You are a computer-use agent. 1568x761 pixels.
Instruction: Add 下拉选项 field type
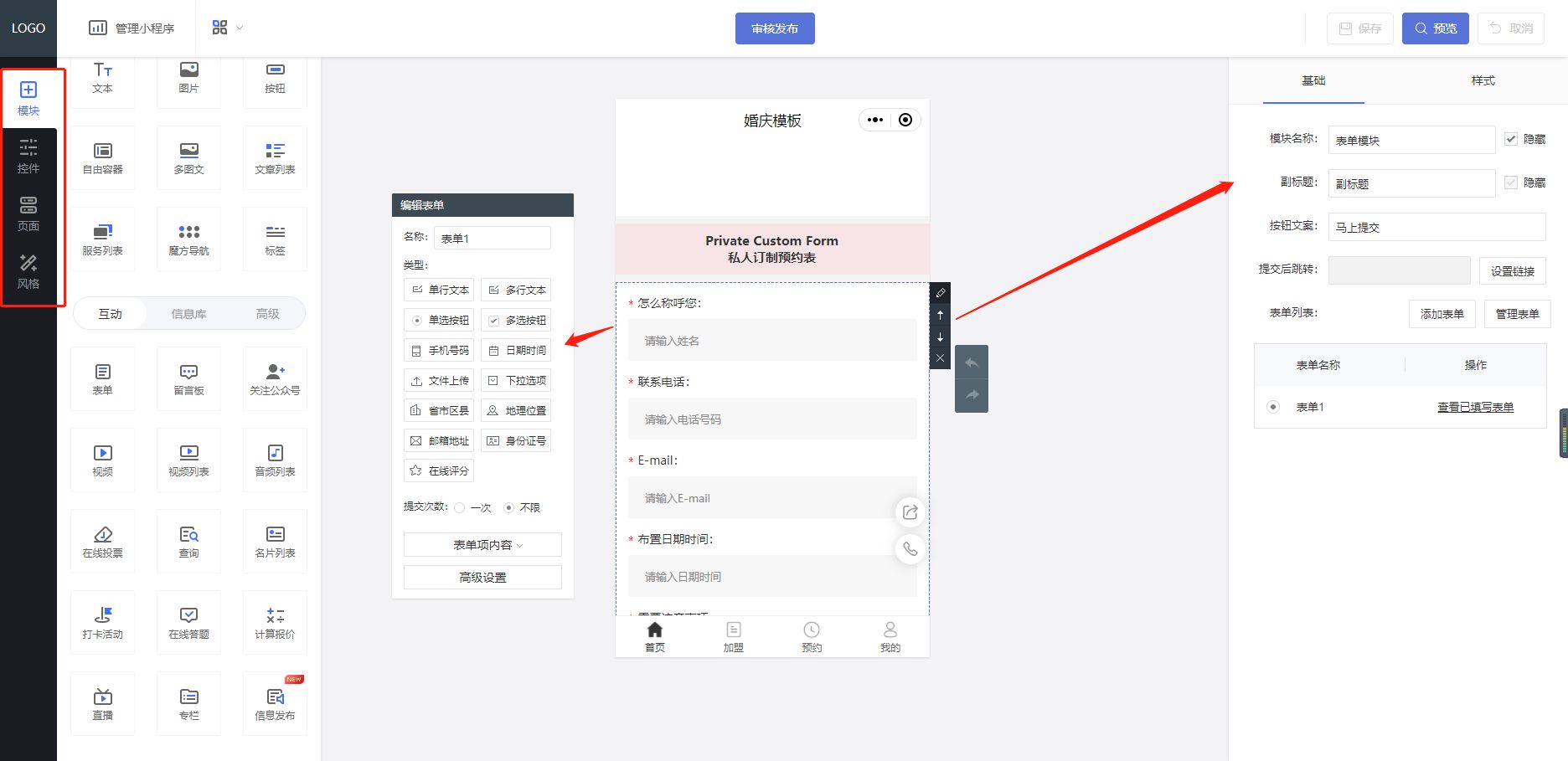[516, 381]
